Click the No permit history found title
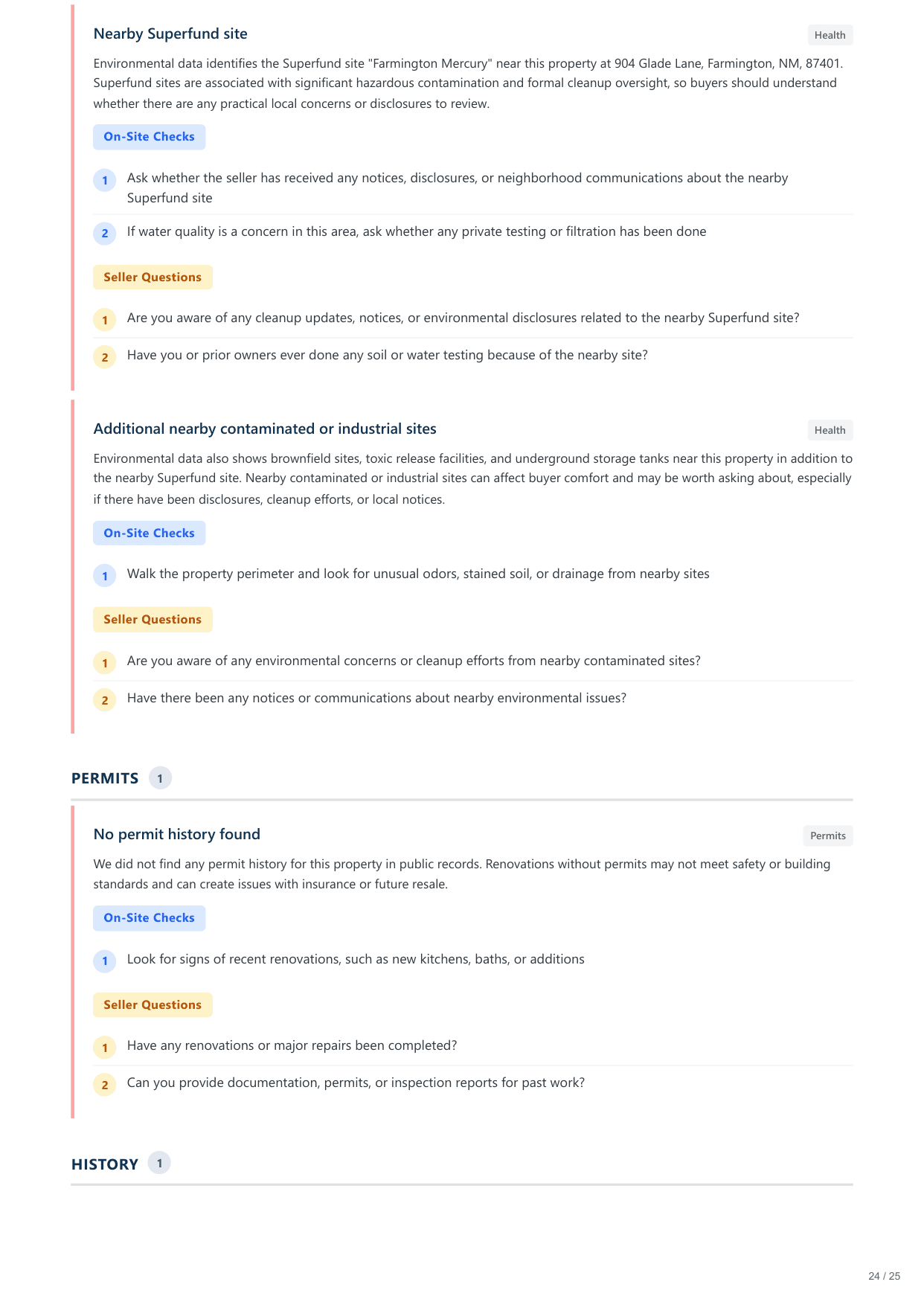Screen dimensions: 924x1305 177,834
